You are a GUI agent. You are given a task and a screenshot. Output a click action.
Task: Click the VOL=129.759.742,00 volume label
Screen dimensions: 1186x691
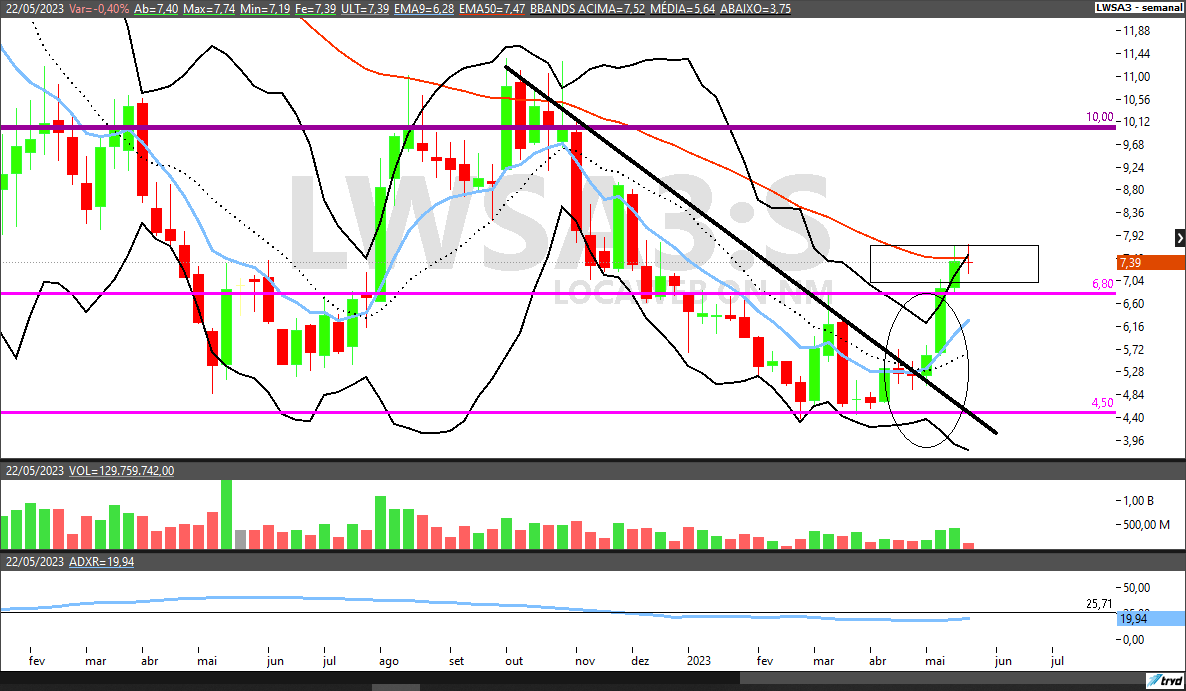[x=121, y=470]
